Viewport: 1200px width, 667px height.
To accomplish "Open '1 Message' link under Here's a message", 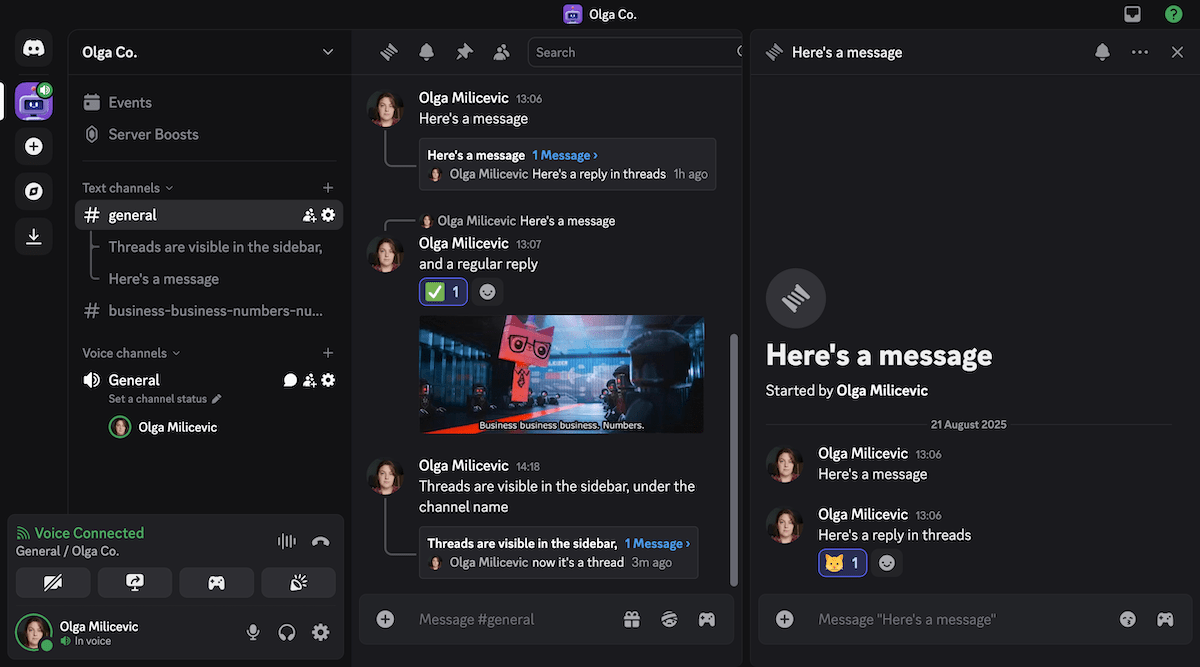I will (x=565, y=155).
